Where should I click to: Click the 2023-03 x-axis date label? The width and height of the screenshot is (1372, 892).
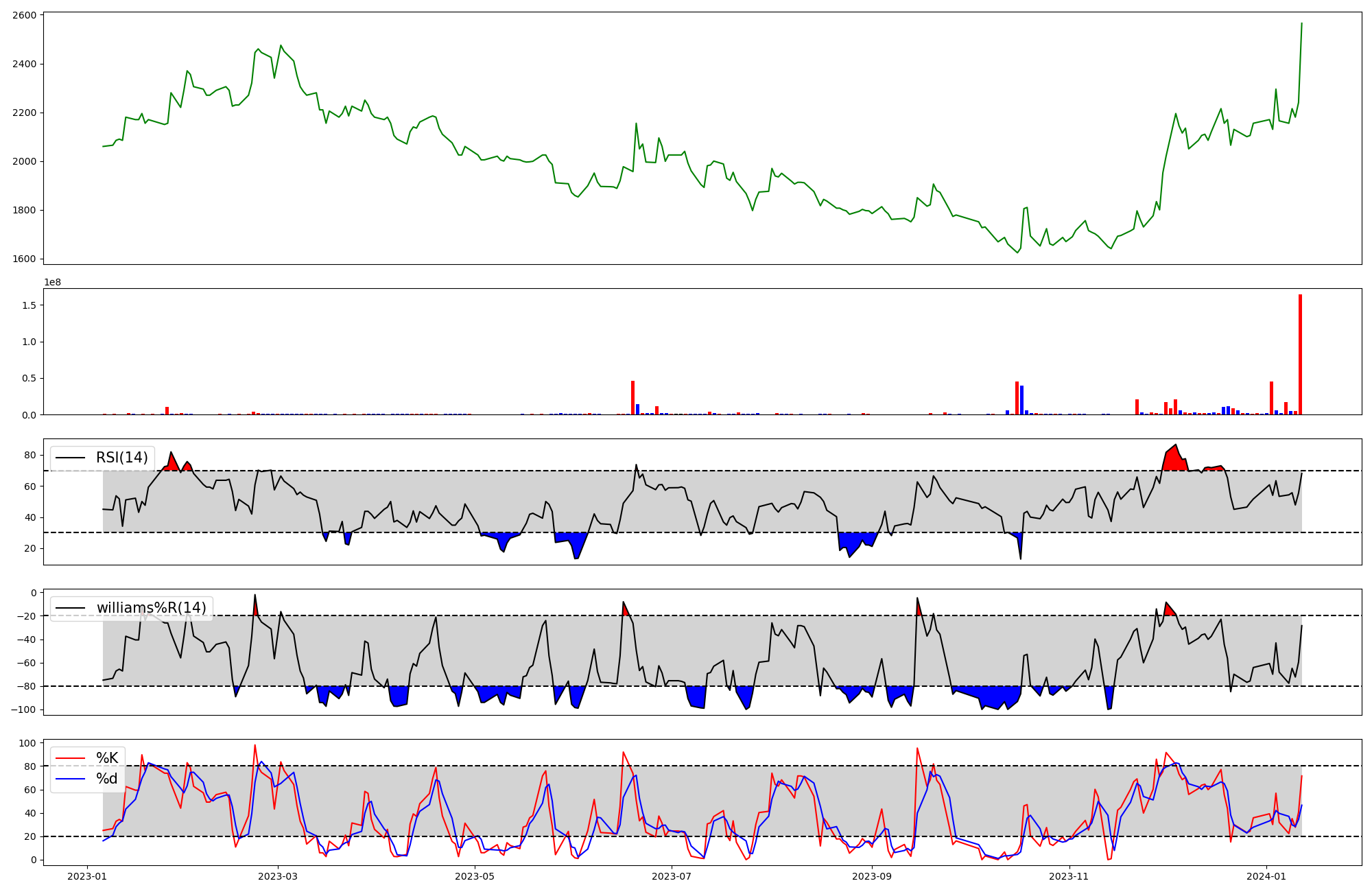click(x=278, y=876)
